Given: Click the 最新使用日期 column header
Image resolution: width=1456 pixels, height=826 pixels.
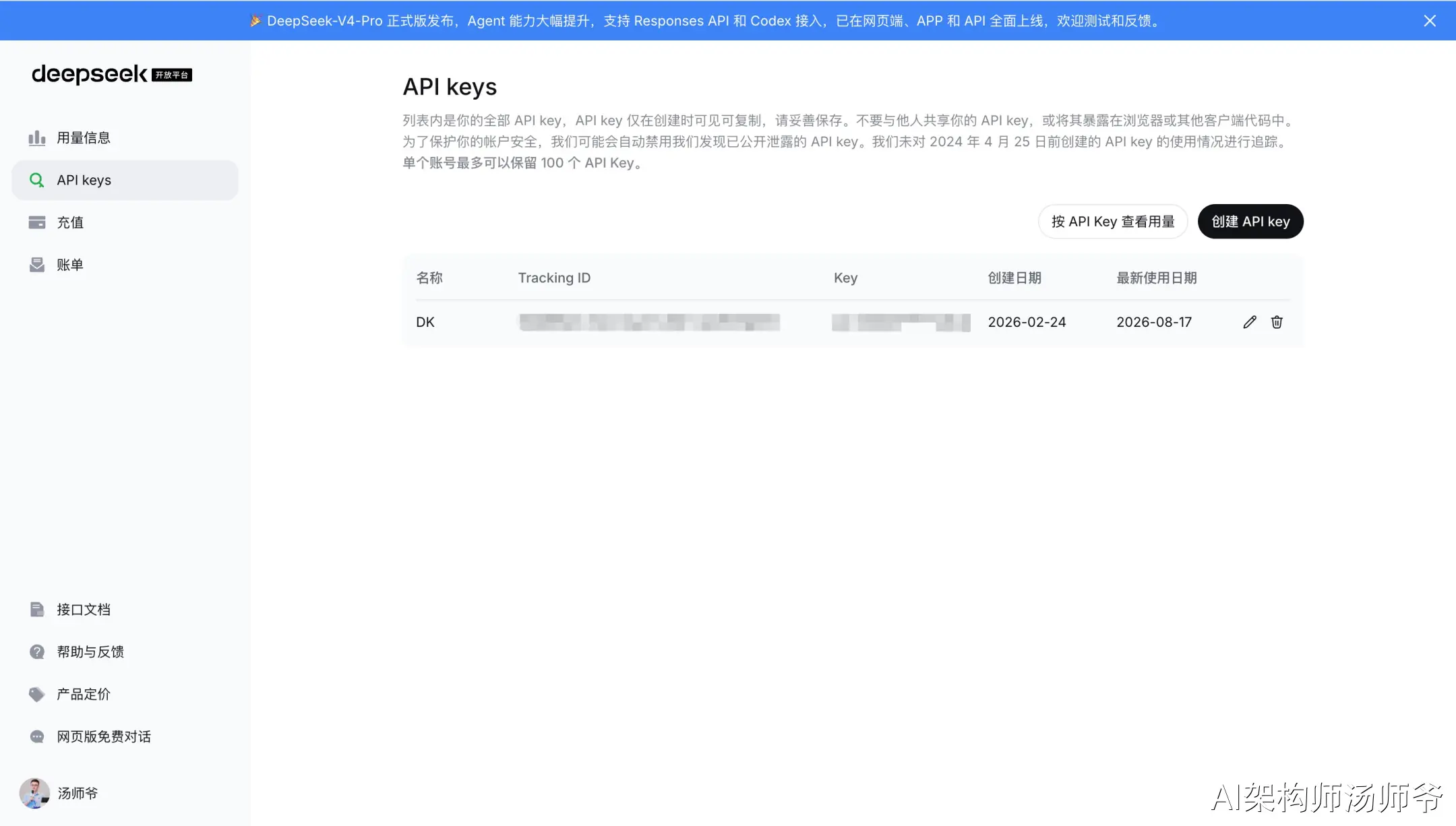Looking at the screenshot, I should [1157, 278].
